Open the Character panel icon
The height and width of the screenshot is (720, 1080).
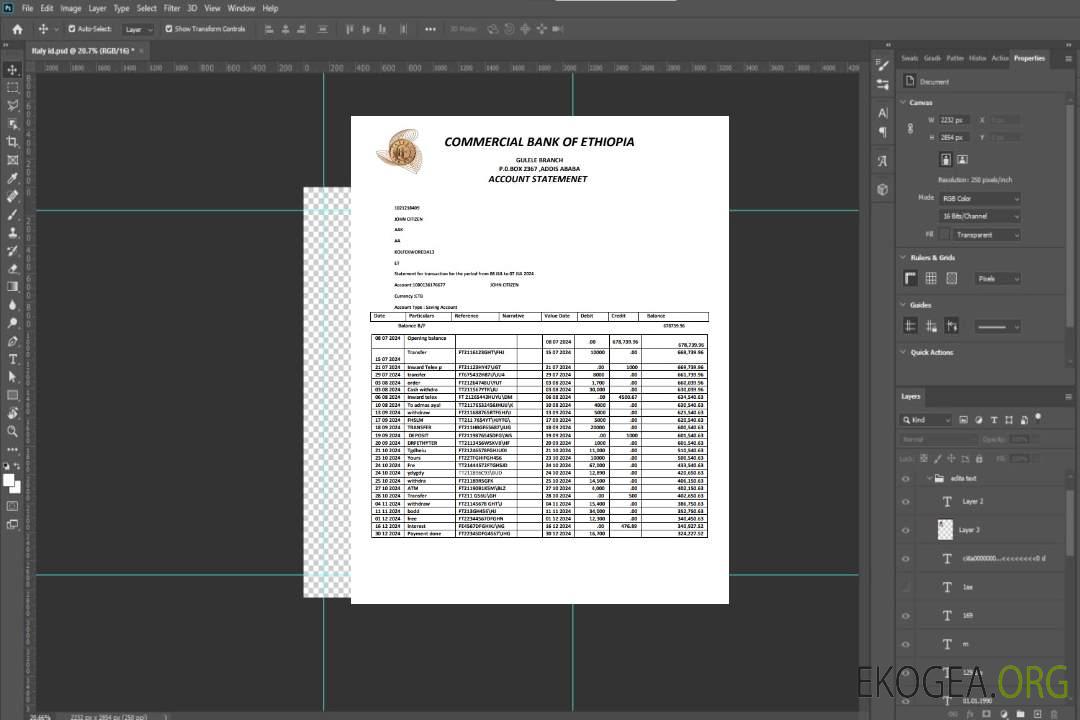[883, 113]
